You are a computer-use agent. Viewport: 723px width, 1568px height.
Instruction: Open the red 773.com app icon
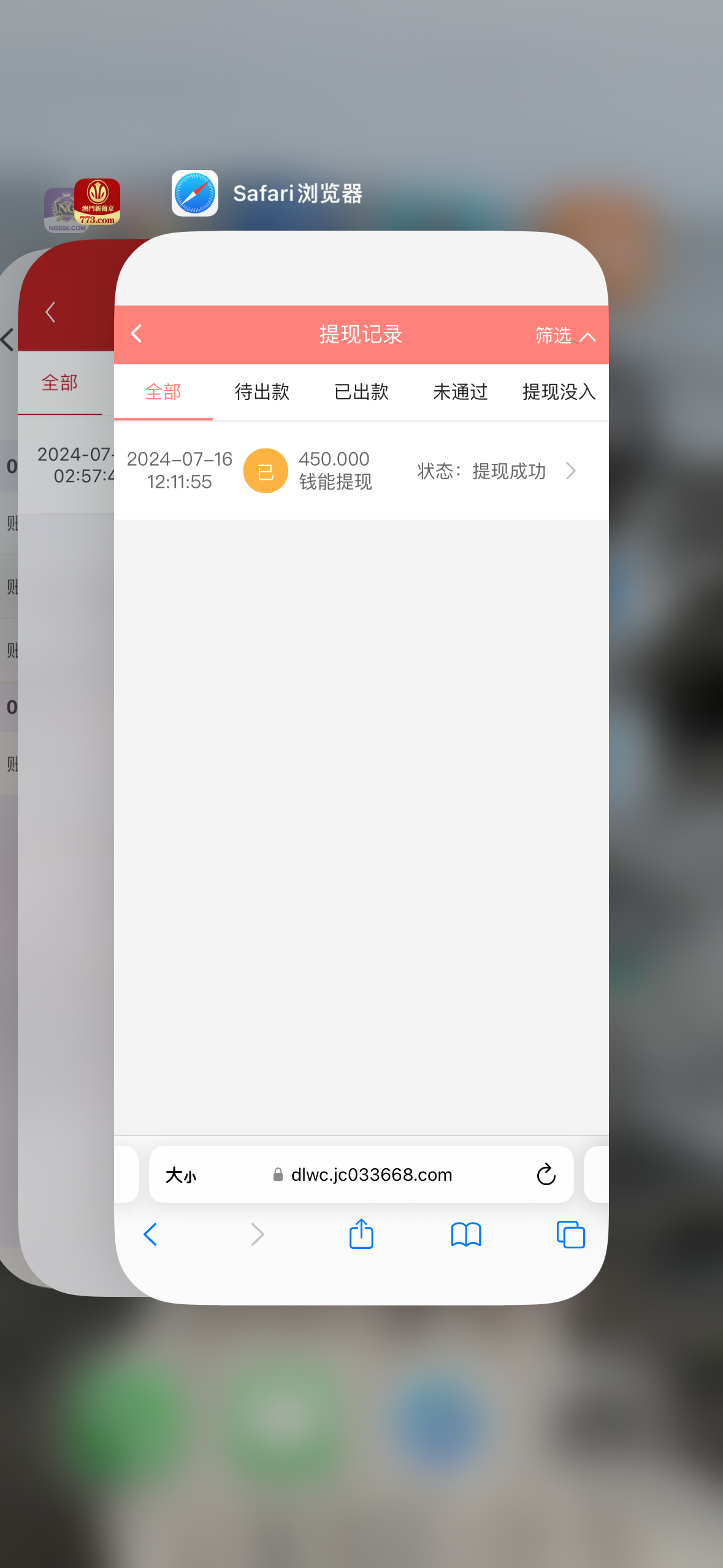[98, 201]
